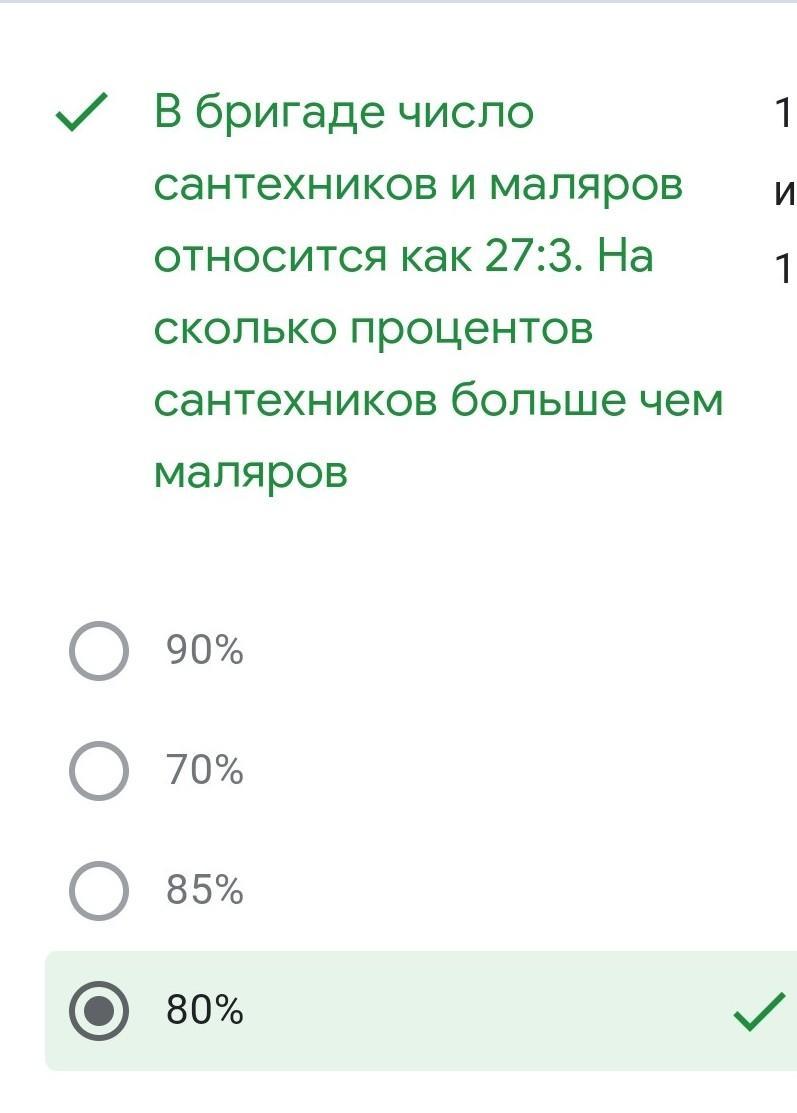Choose the 70% radio button
The height and width of the screenshot is (1113, 797).
(99, 771)
